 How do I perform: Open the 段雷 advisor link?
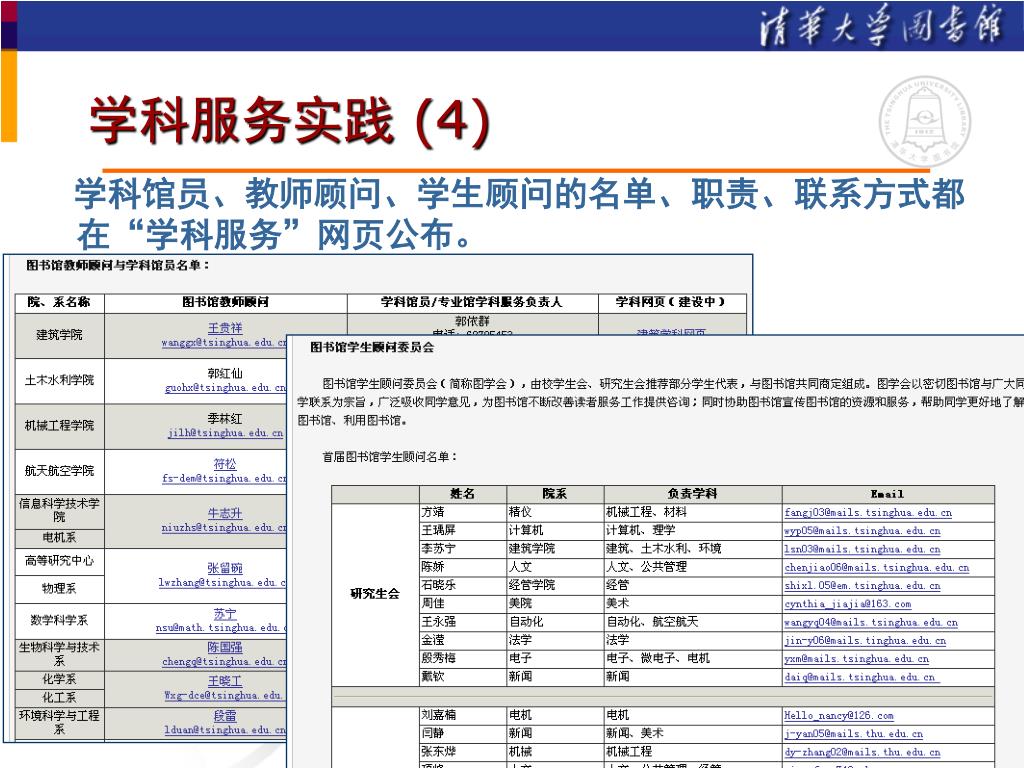click(x=225, y=716)
